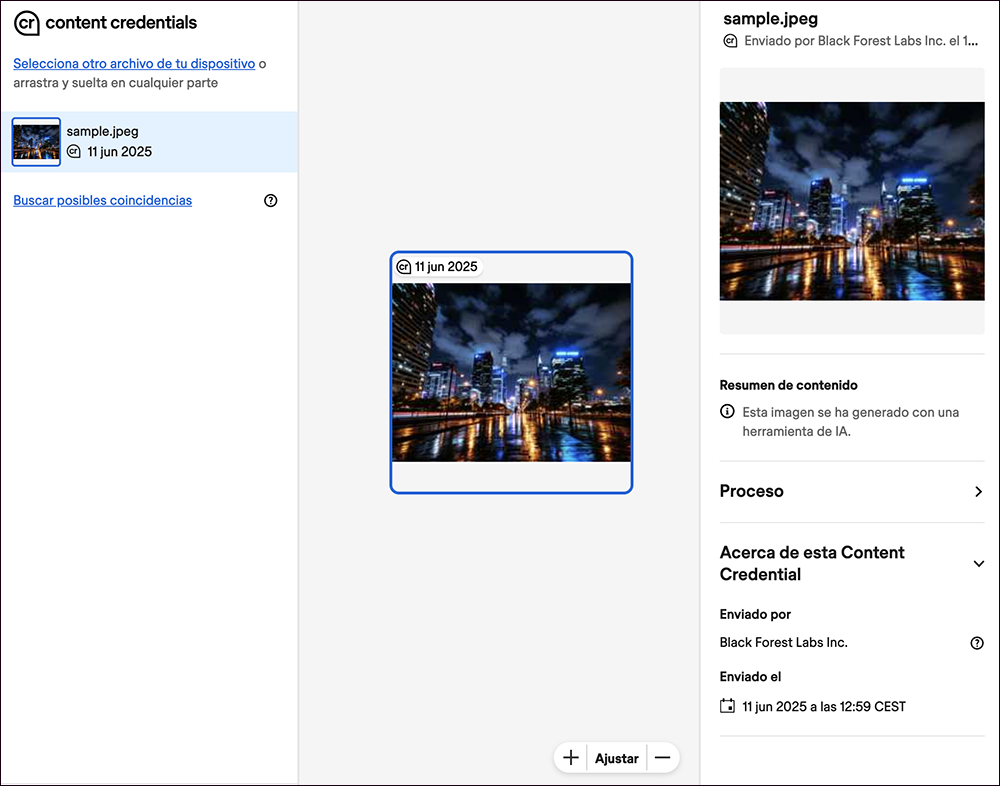Image resolution: width=1000 pixels, height=786 pixels.
Task: Select the sample.jpeg file entry in the sidebar
Action: pyautogui.click(x=150, y=141)
